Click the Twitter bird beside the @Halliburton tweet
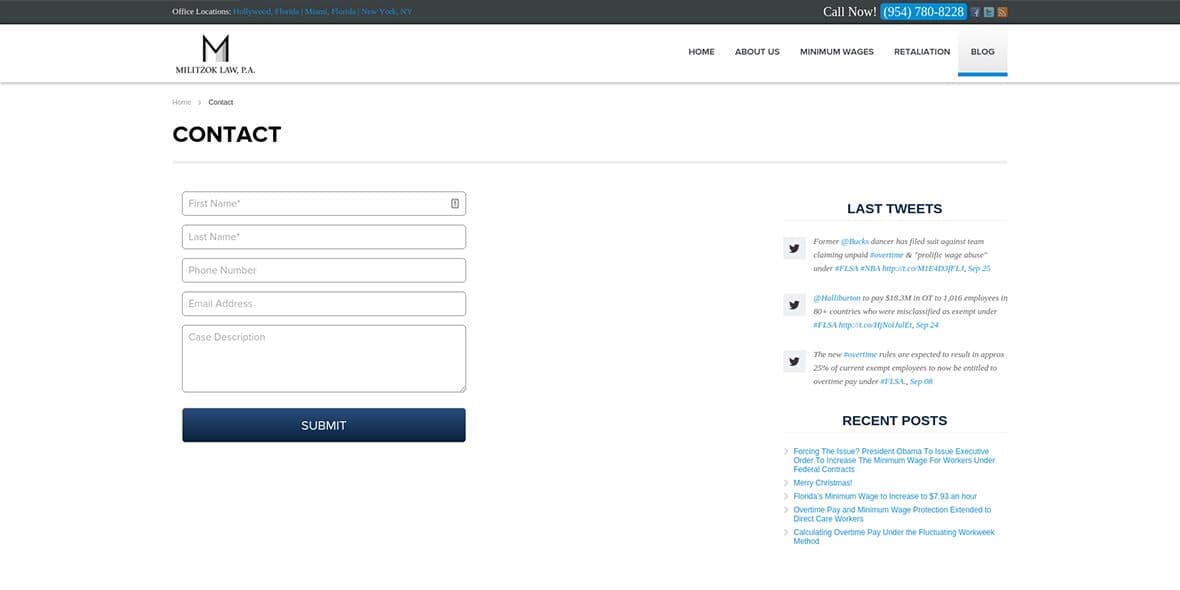 794,305
